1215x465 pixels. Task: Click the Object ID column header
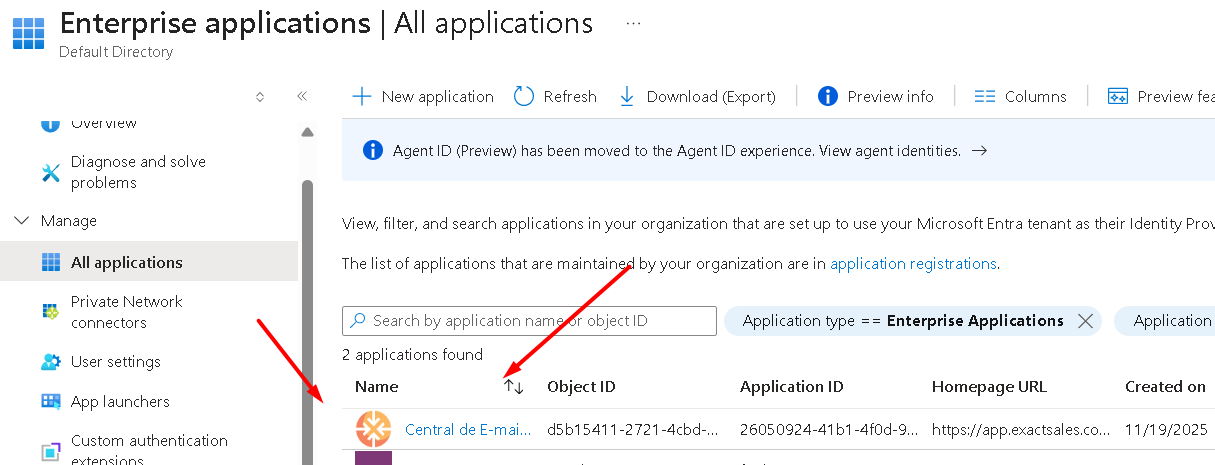(581, 386)
